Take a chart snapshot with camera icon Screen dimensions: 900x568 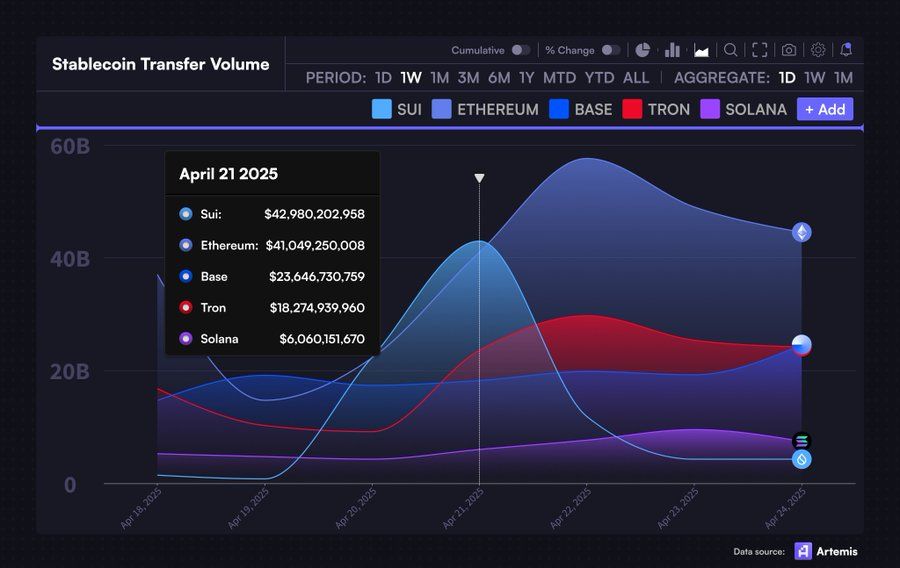[x=789, y=50]
